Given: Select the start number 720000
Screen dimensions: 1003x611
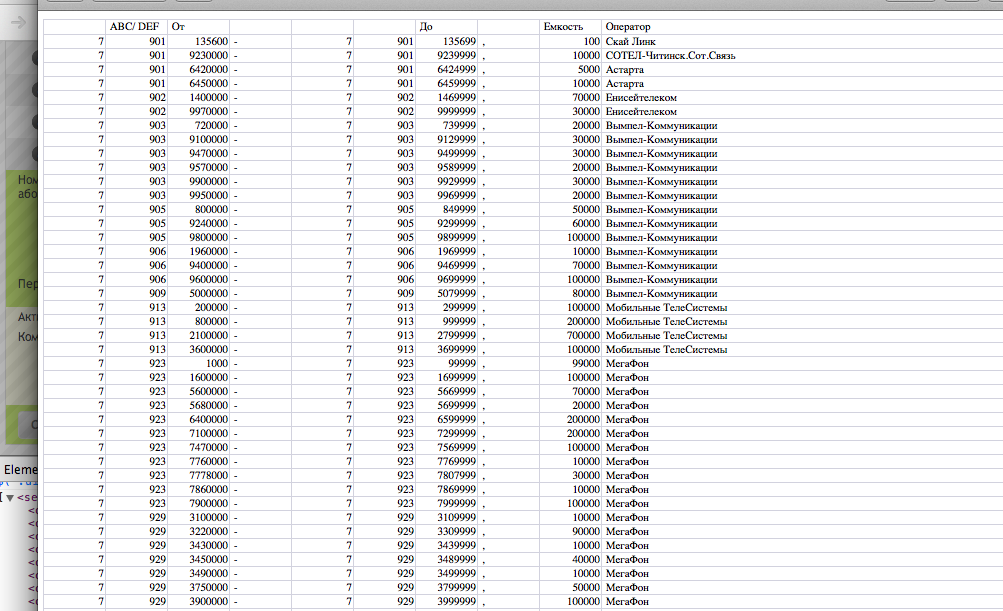Looking at the screenshot, I should 211,126.
